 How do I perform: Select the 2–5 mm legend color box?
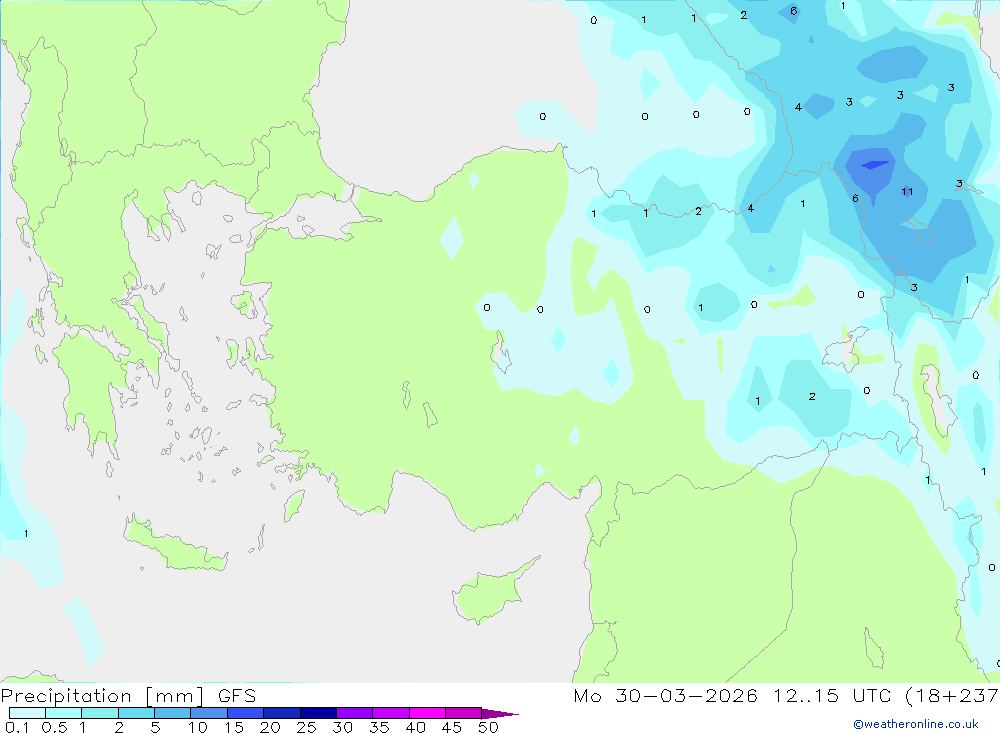tap(136, 713)
